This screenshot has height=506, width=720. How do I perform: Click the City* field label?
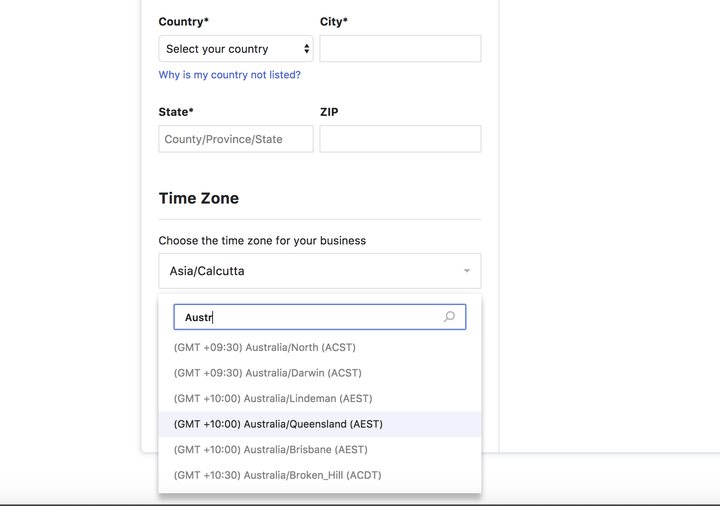click(x=334, y=22)
